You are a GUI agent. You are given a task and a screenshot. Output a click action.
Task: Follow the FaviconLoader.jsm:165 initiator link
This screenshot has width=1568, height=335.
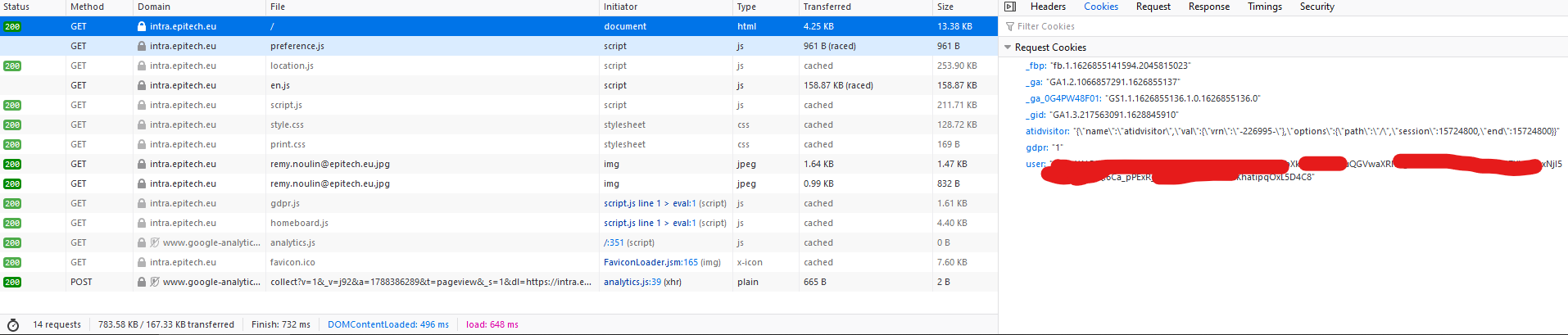(x=650, y=262)
